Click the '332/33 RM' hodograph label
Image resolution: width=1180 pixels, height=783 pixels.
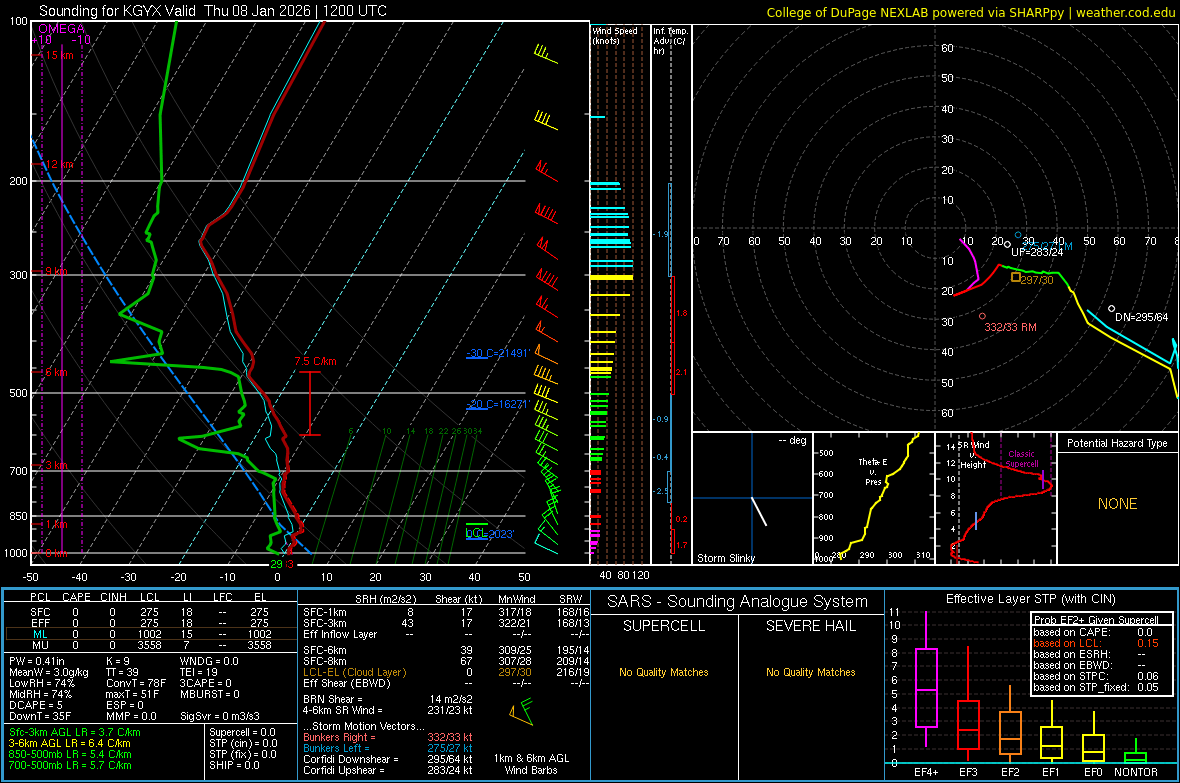pos(1011,327)
